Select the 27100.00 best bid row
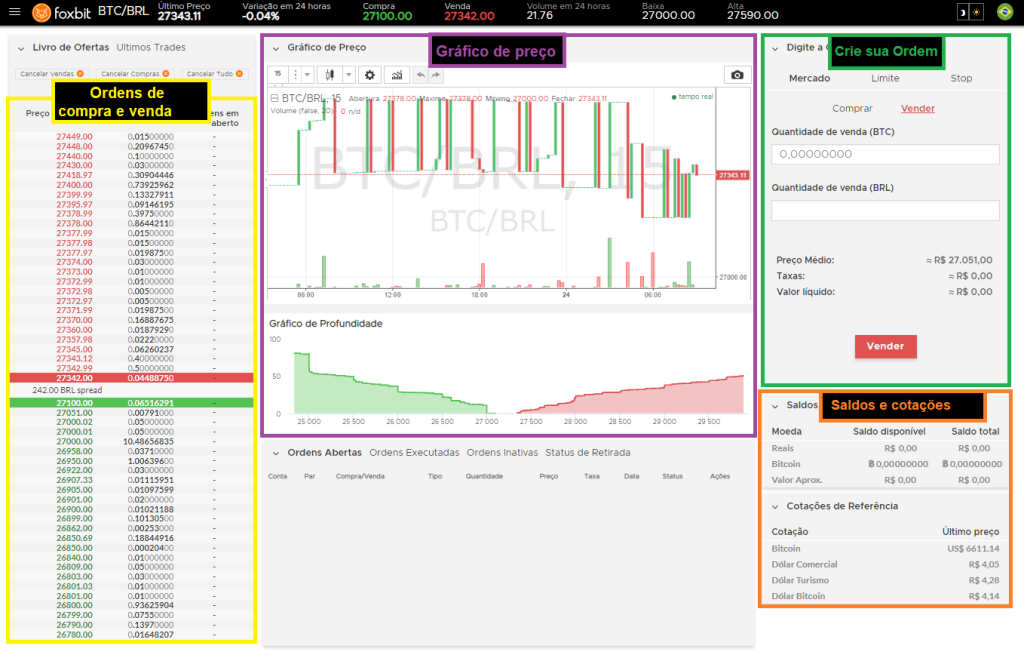This screenshot has width=1024, height=661. click(x=131, y=403)
